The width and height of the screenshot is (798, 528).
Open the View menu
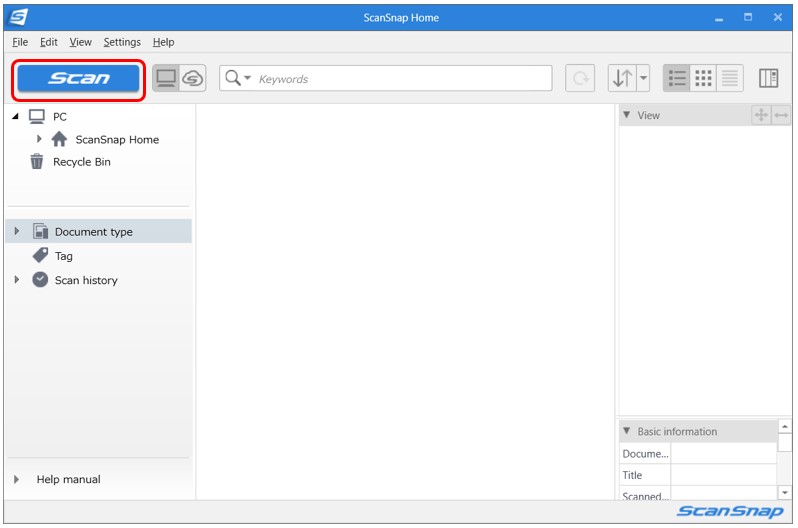(x=80, y=42)
